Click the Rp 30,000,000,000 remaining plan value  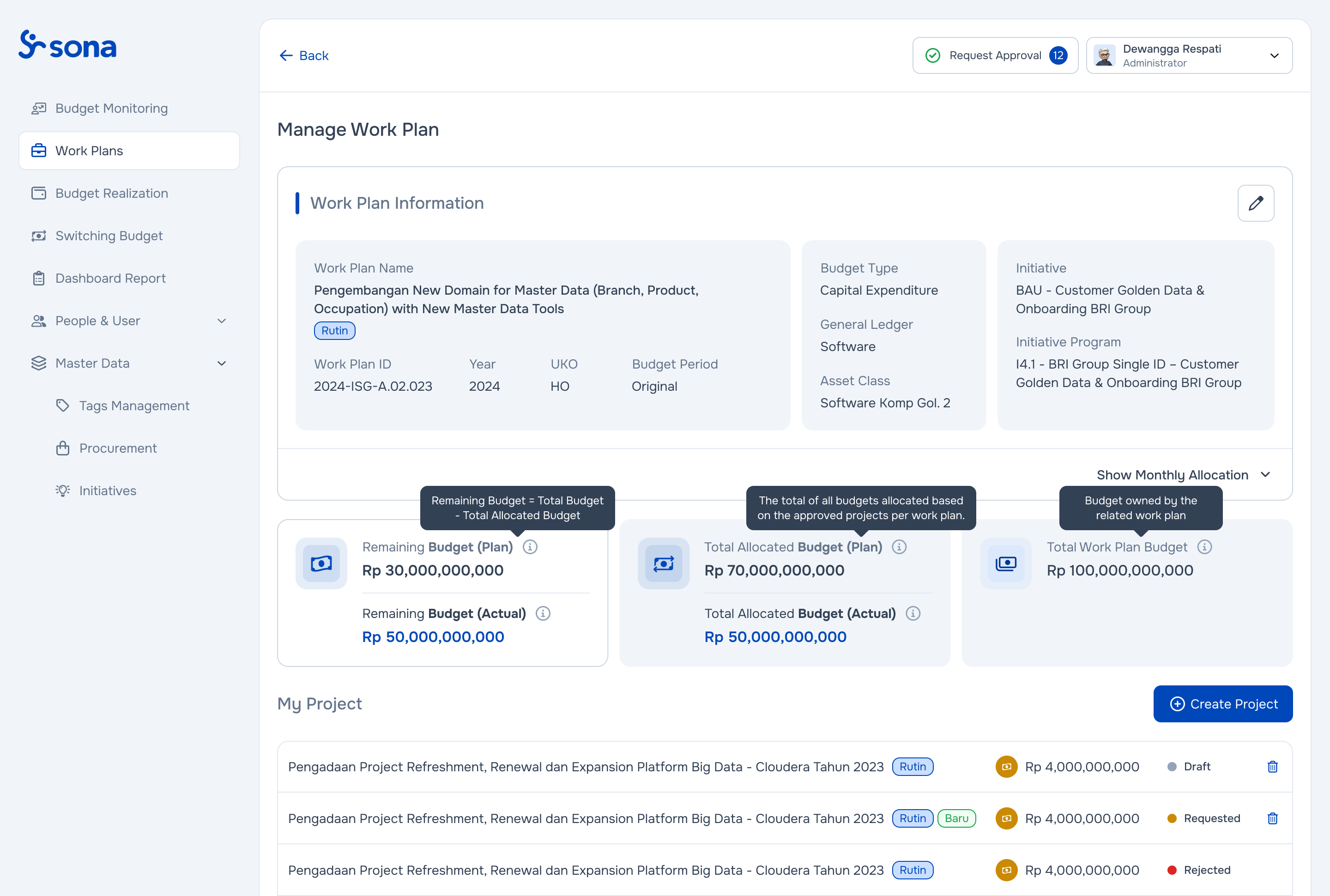click(x=432, y=570)
